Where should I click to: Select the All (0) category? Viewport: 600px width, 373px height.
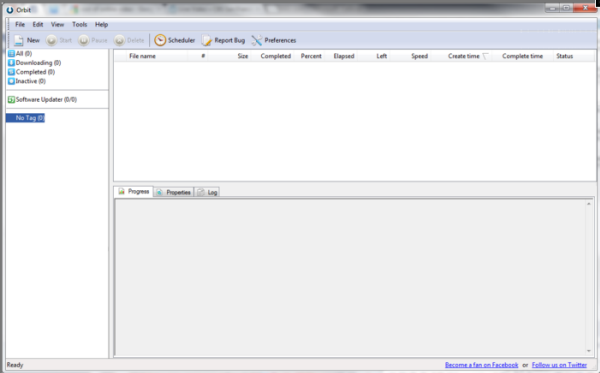click(x=20, y=54)
